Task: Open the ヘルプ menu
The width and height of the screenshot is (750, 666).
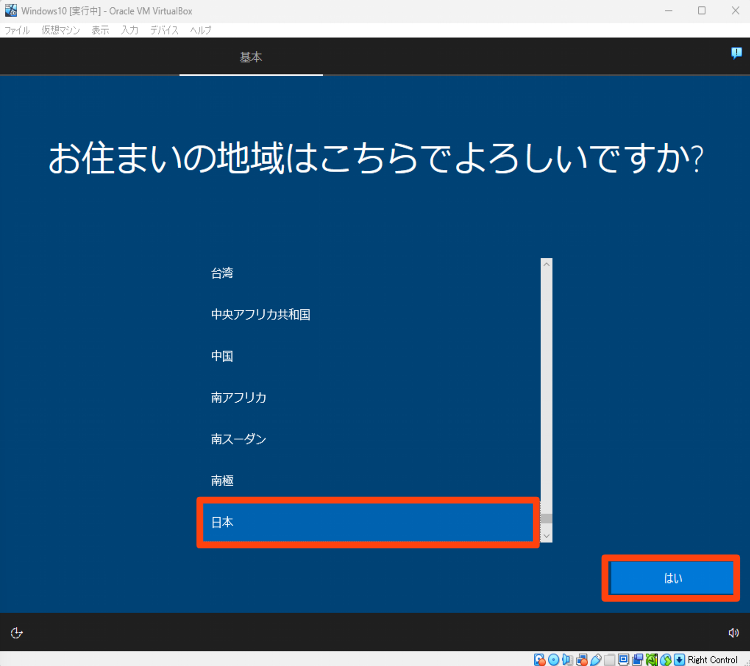Action: [200, 30]
